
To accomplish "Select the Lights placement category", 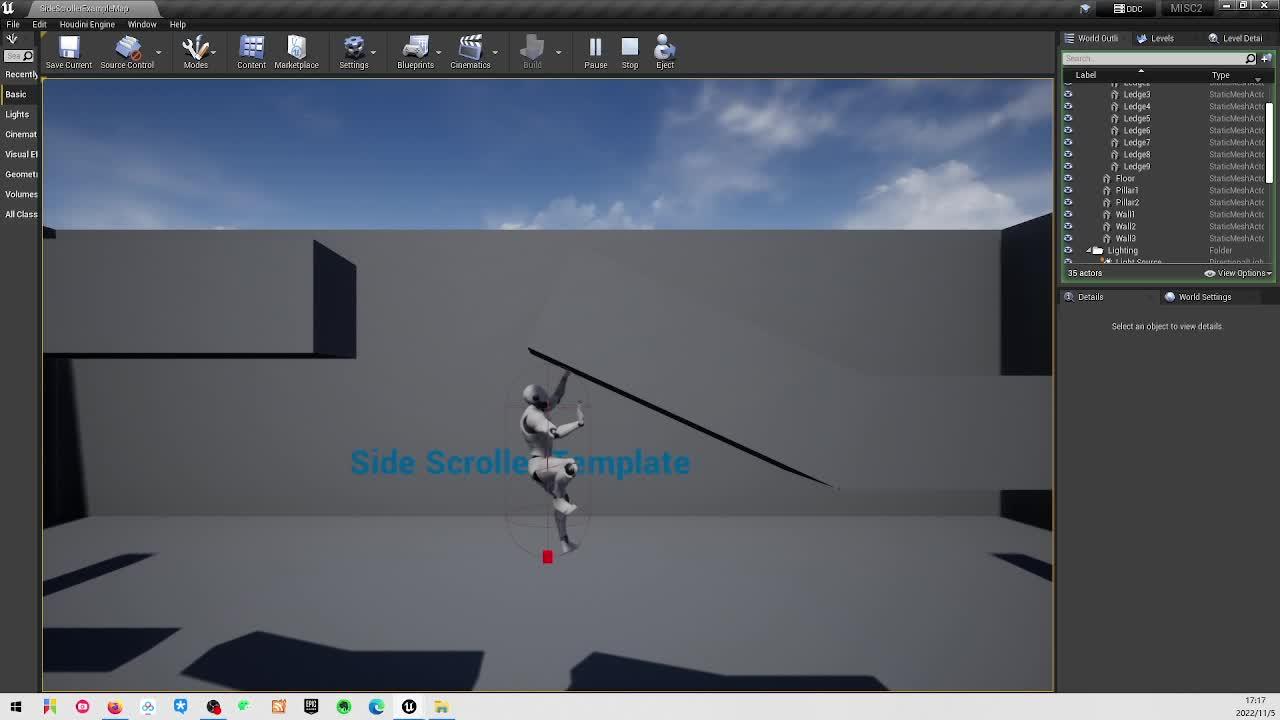I will [17, 114].
